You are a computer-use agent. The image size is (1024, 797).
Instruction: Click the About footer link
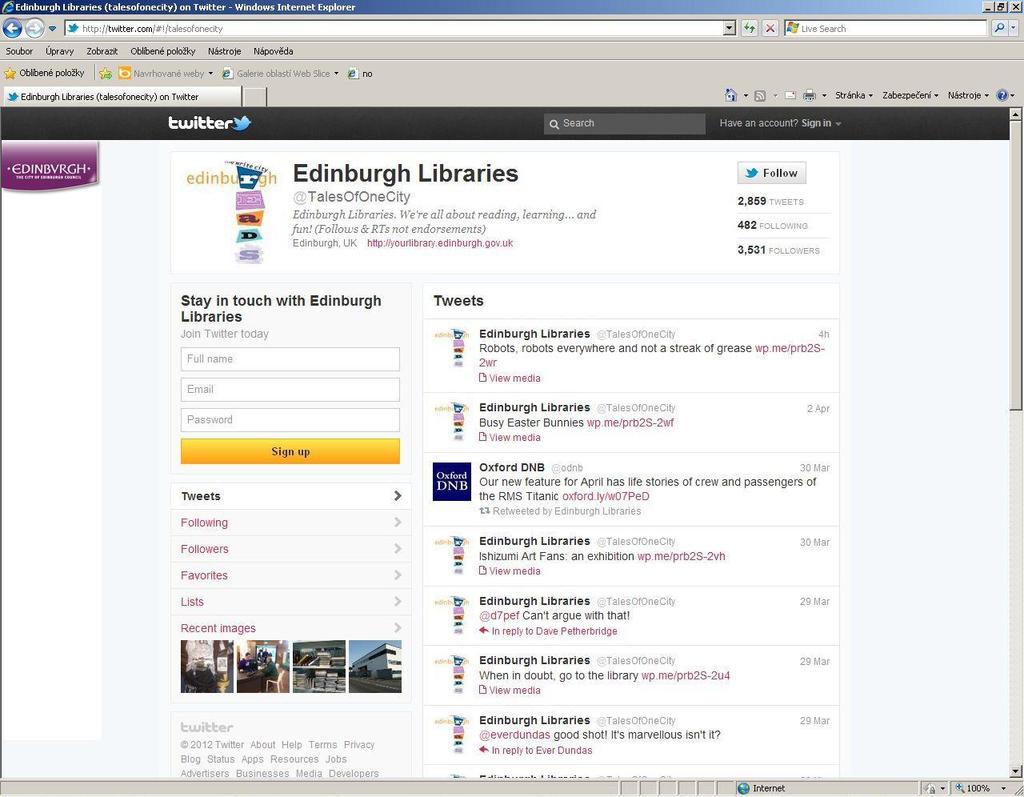tap(263, 745)
